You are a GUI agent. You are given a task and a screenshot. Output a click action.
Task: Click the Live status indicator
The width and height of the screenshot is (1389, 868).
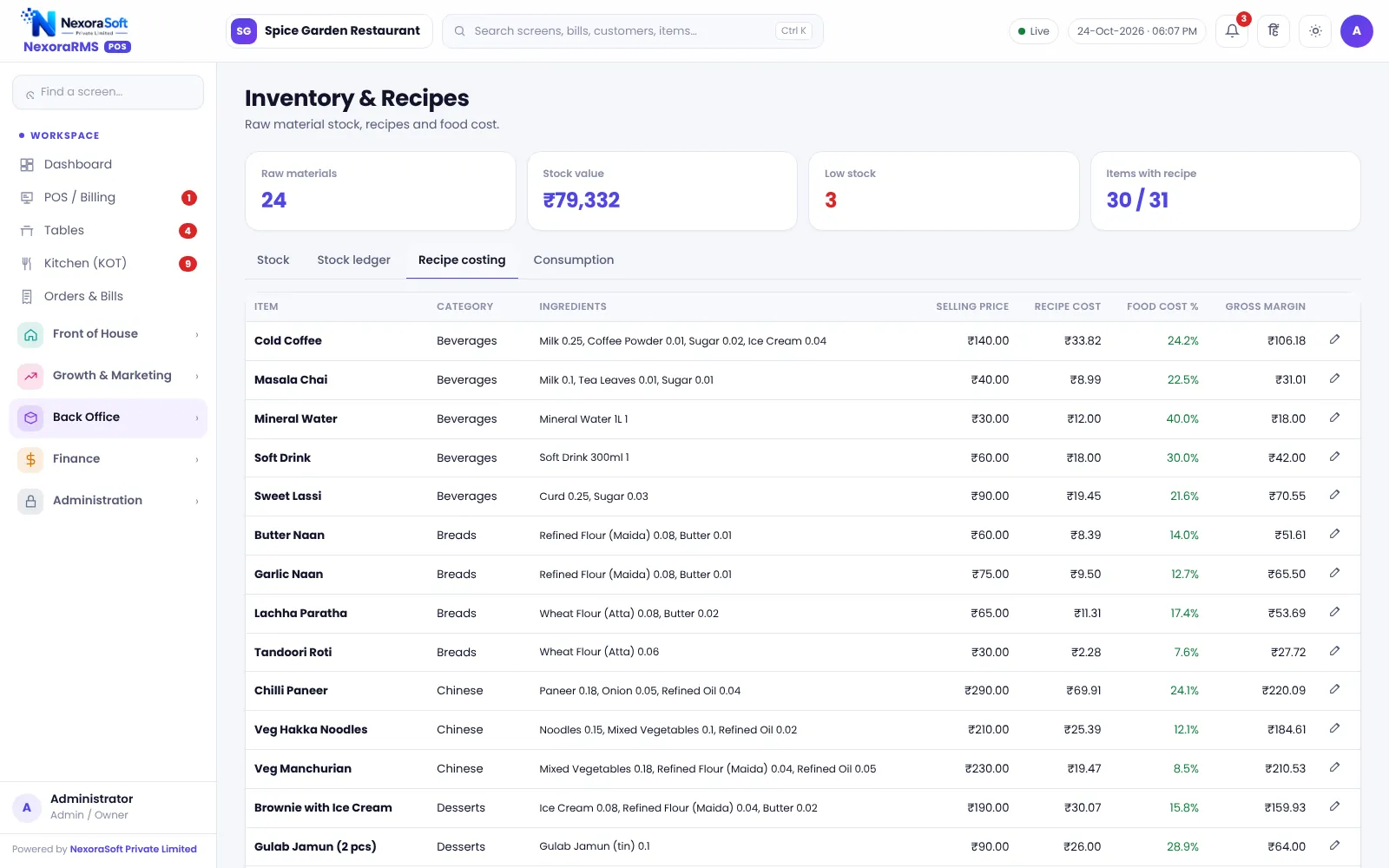[x=1034, y=31]
